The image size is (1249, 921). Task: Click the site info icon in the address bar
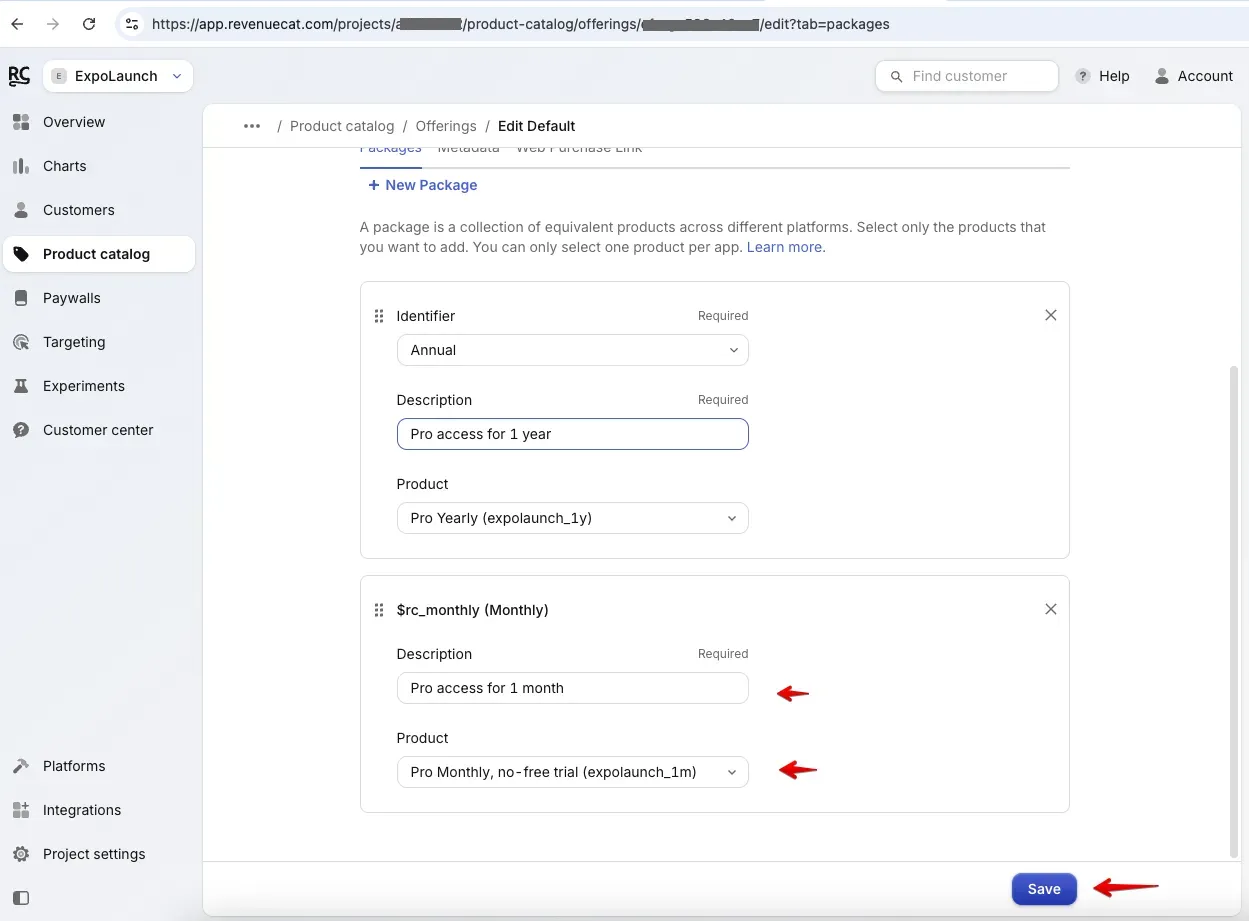132,23
